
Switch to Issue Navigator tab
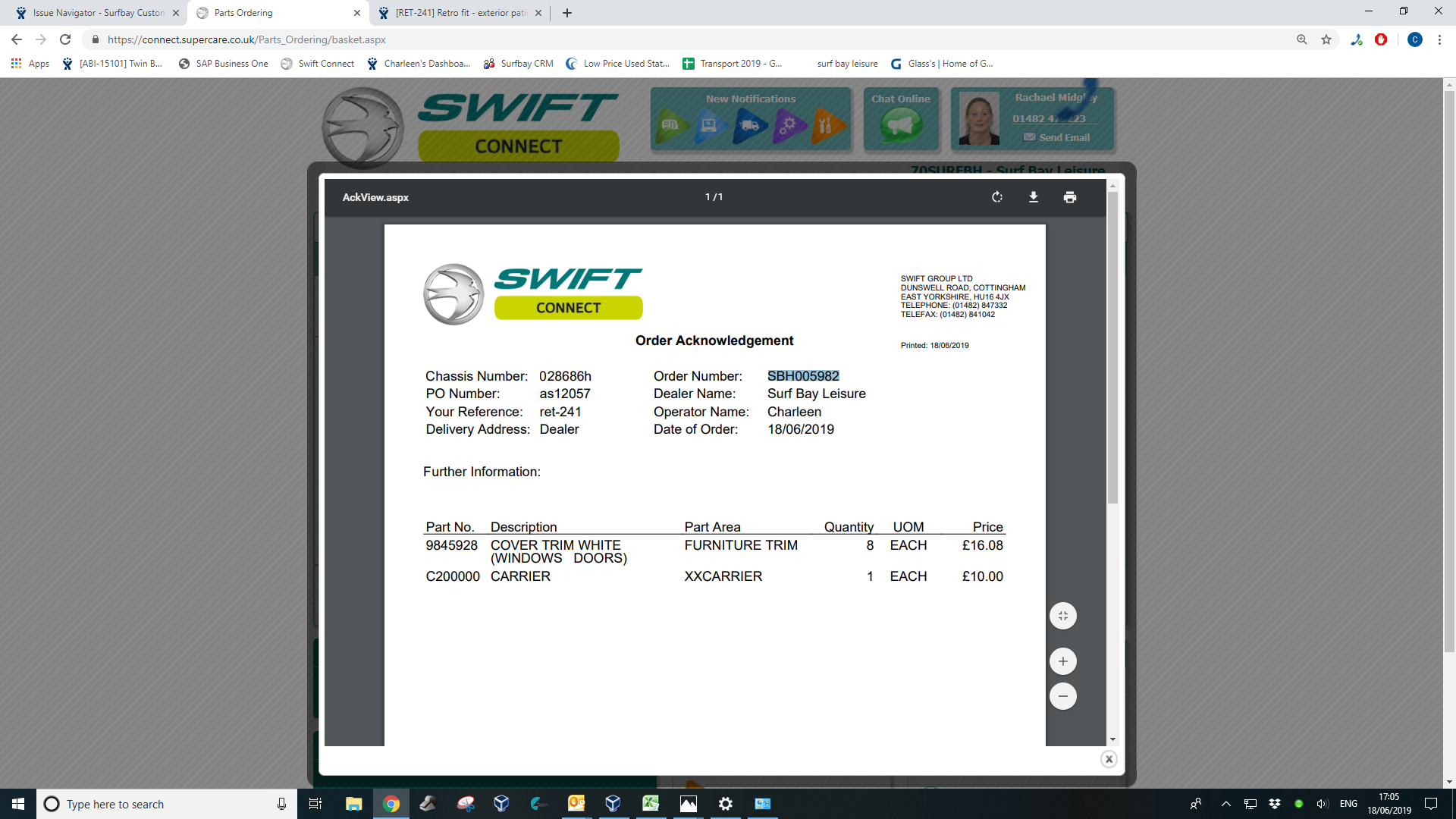[x=99, y=13]
